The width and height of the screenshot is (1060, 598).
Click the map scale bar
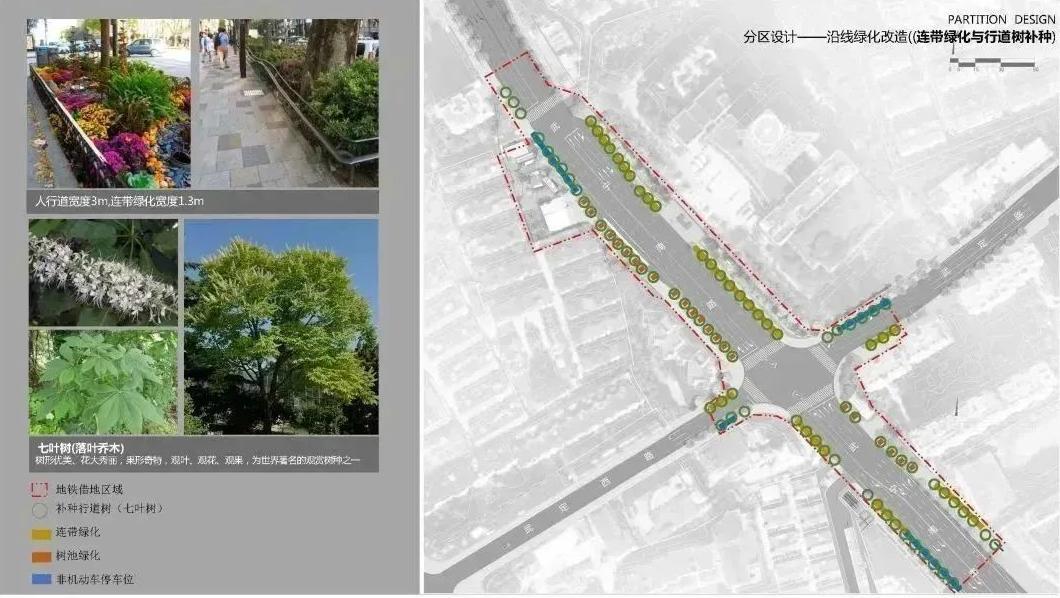point(992,64)
